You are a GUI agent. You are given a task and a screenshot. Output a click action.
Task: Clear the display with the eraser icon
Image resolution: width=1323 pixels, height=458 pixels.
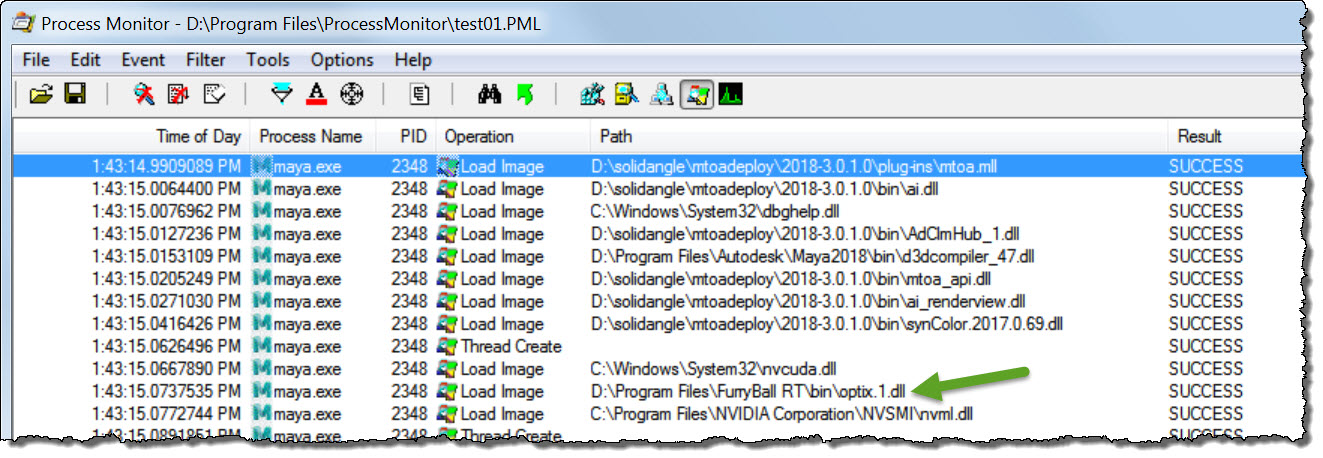[213, 94]
